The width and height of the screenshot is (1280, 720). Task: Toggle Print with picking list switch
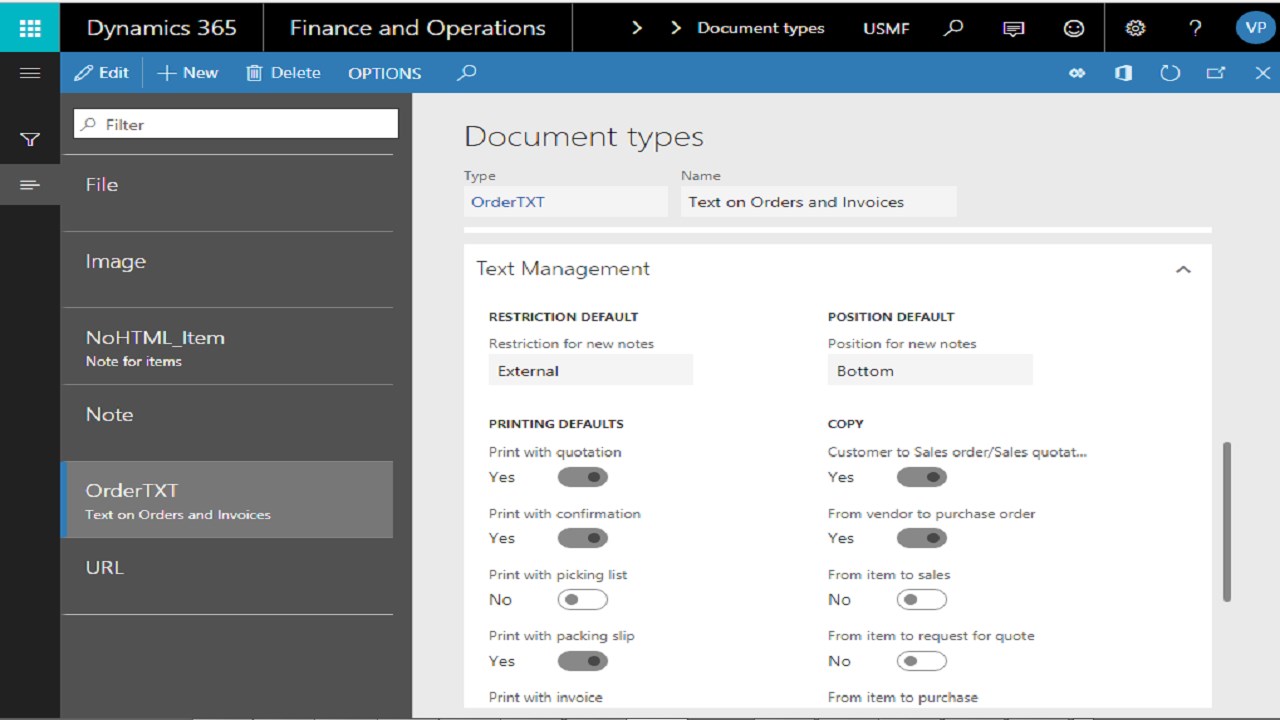point(583,600)
